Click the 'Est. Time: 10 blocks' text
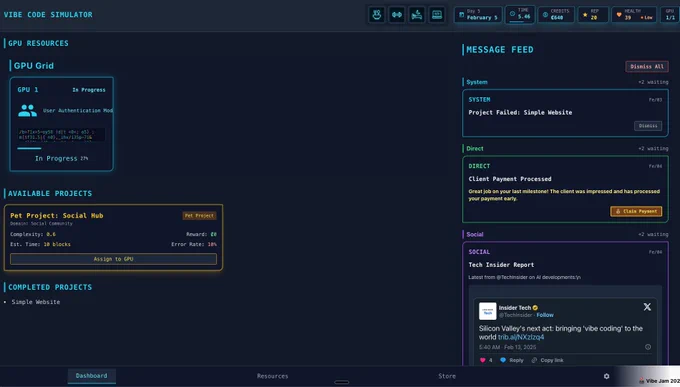Image resolution: width=680 pixels, height=387 pixels. click(40, 244)
